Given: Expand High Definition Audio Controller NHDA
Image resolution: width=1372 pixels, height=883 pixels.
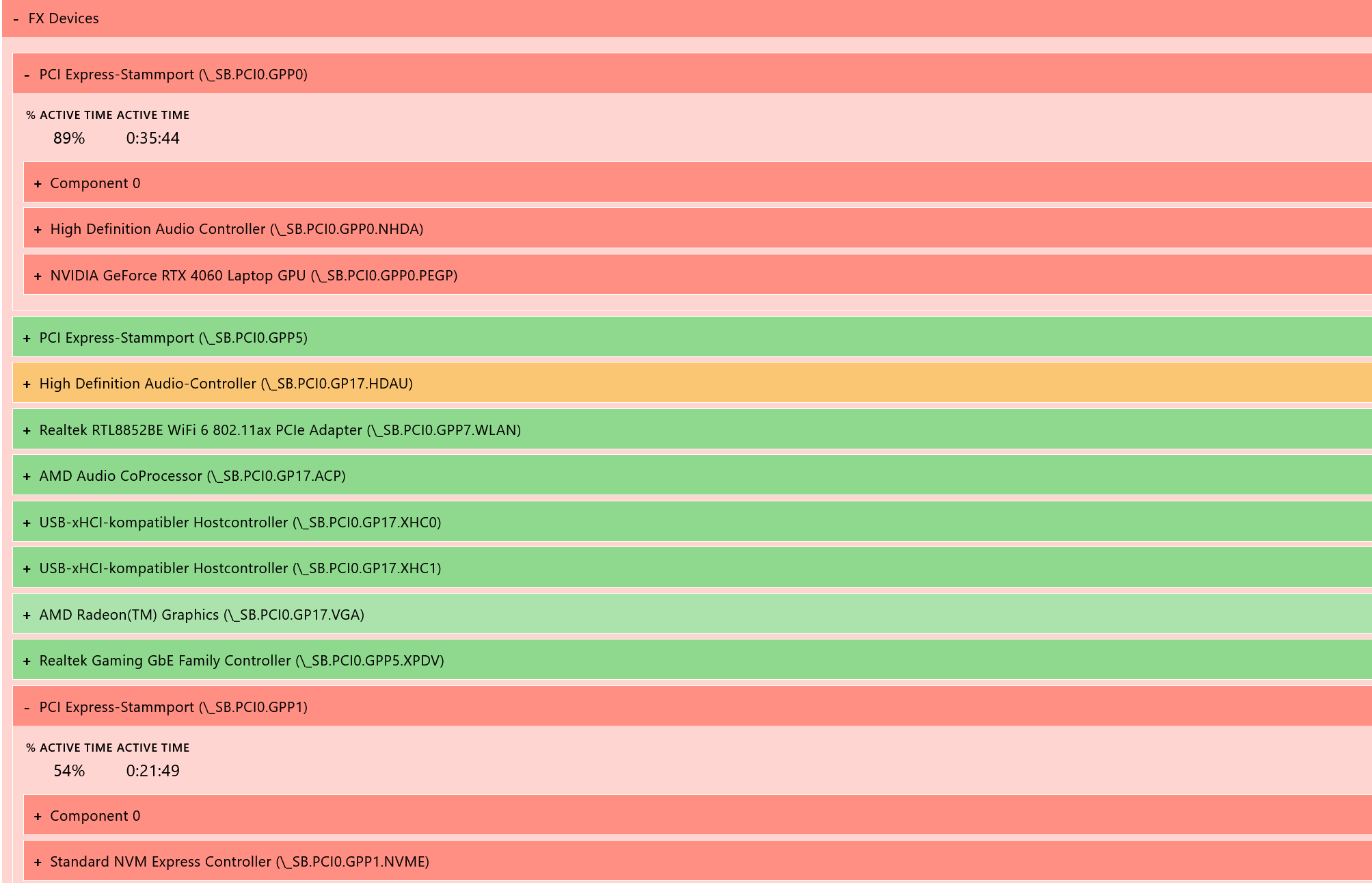Looking at the screenshot, I should [38, 229].
